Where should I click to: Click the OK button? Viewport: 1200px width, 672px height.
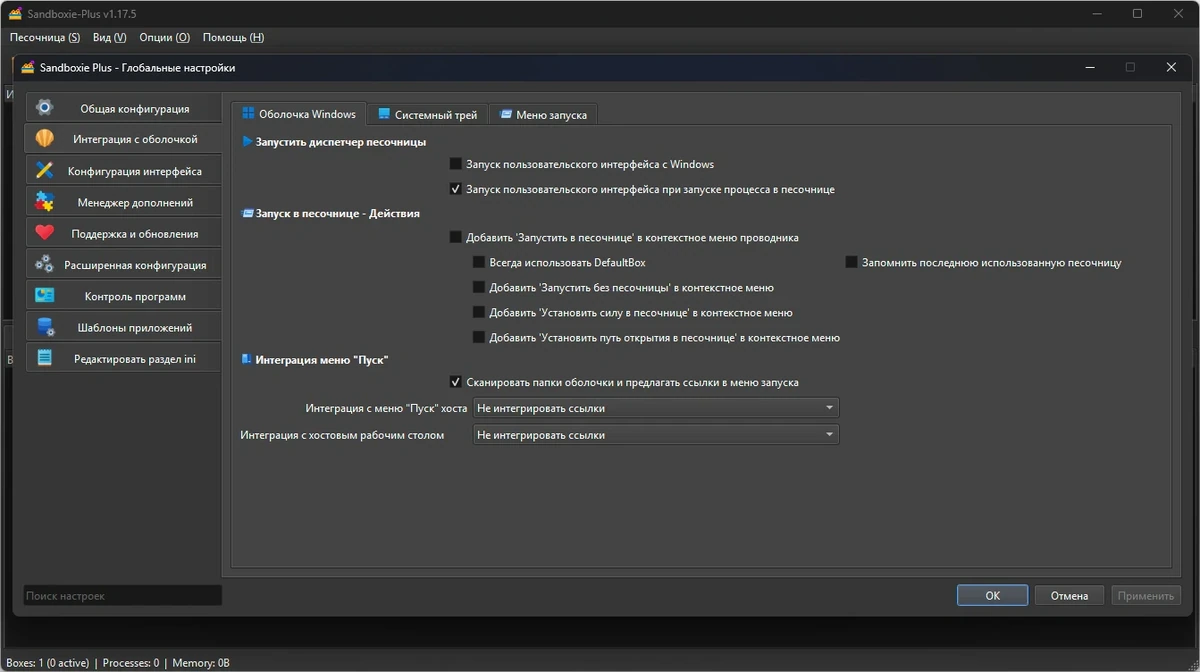[992, 595]
